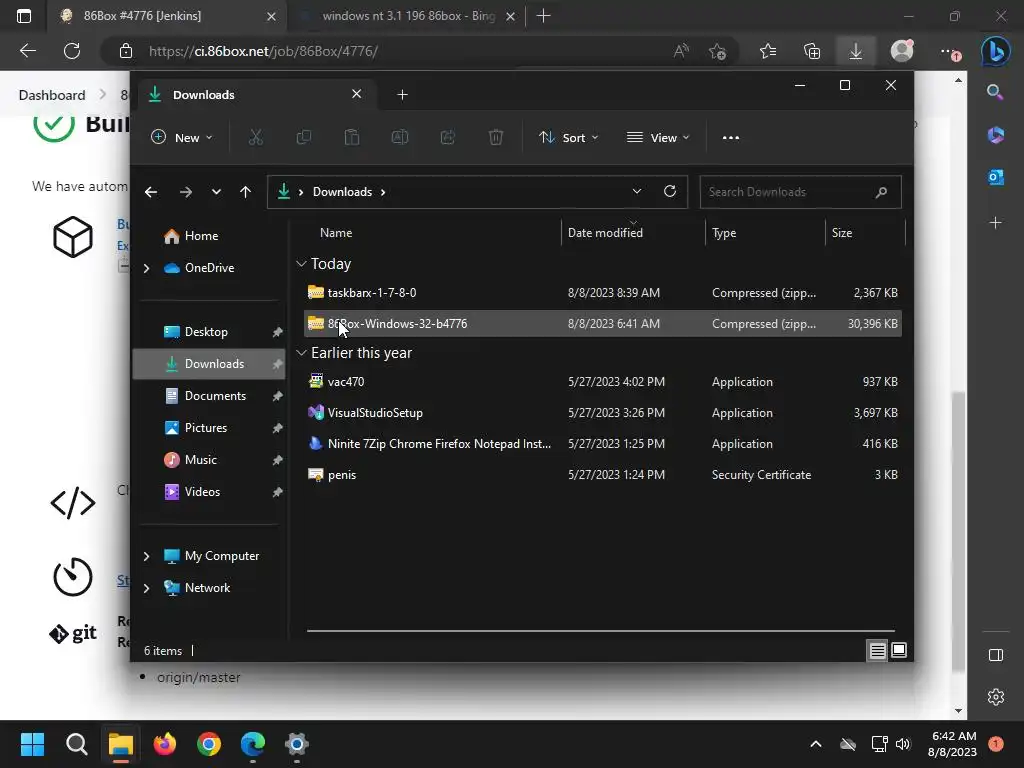The image size is (1024, 768).
Task: Switch to the 86Box #4776 Jenkins tab
Action: tap(167, 16)
